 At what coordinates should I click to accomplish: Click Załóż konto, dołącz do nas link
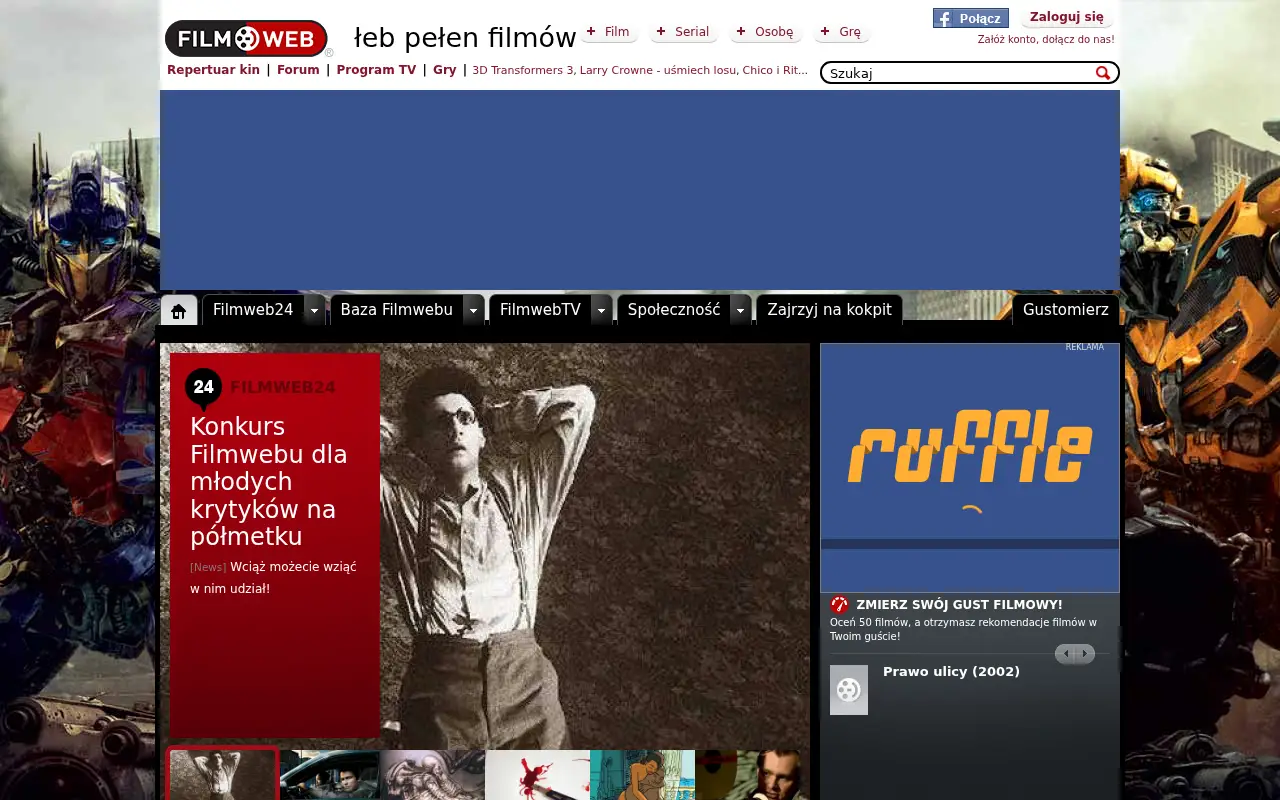pos(1046,40)
